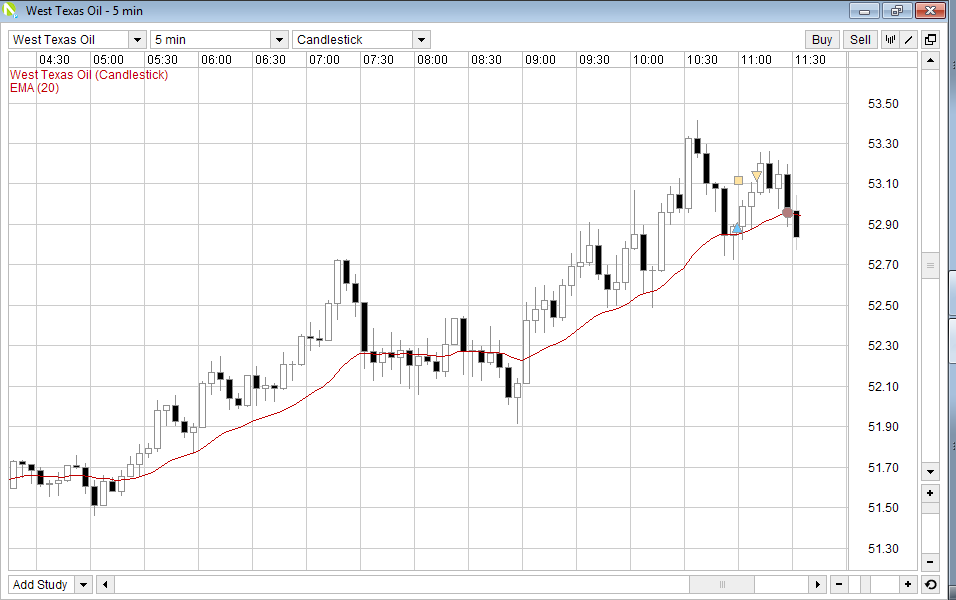
Task: Click the round brown marker on EMA line
Action: (787, 213)
